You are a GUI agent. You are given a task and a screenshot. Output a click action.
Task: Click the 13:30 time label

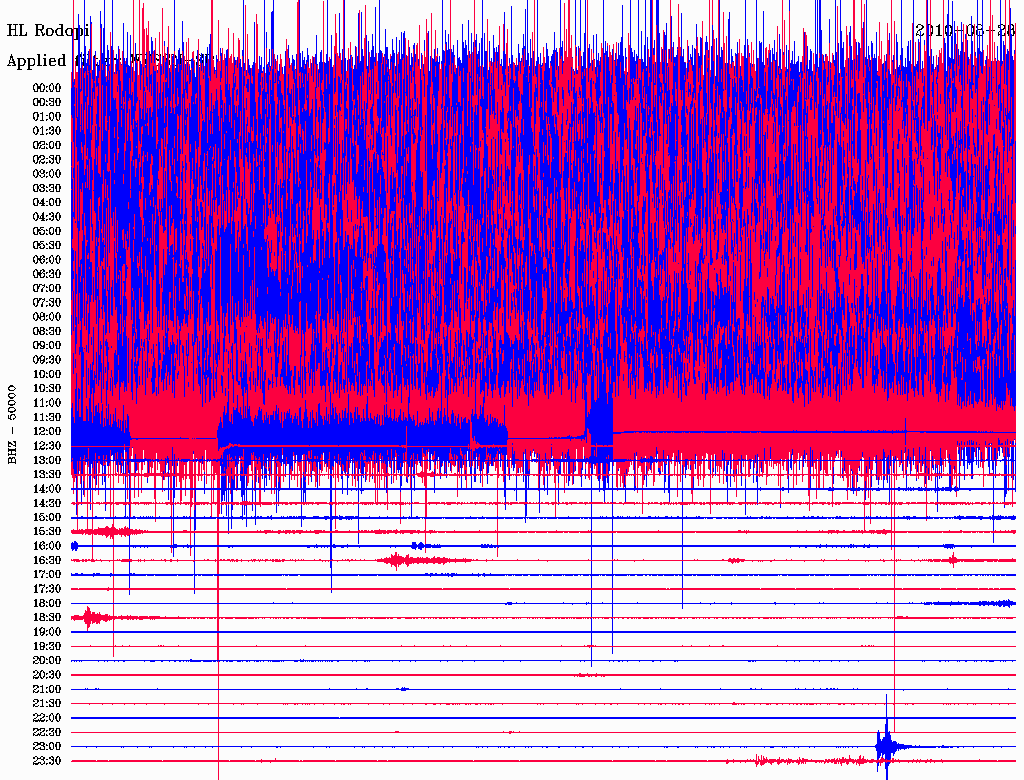pyautogui.click(x=47, y=475)
